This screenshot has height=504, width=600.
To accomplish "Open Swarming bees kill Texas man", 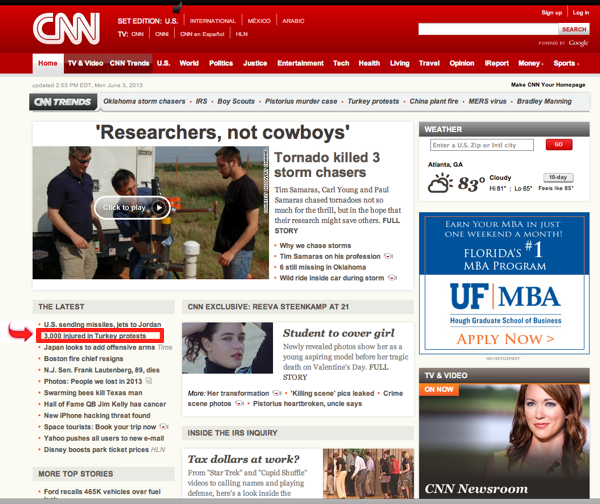I will [x=93, y=393].
